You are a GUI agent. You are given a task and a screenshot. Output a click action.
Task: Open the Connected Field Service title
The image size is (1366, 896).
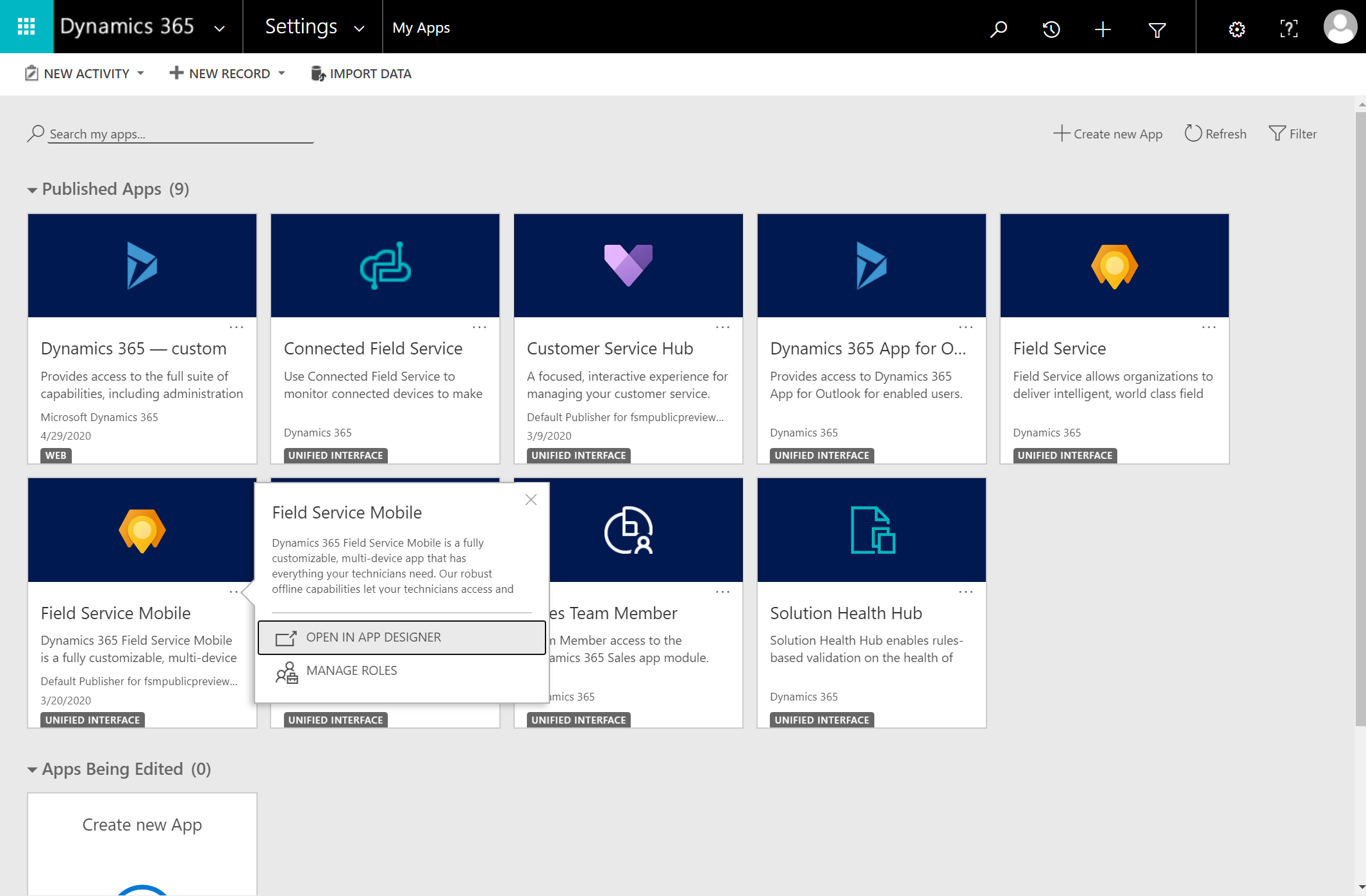pos(373,349)
